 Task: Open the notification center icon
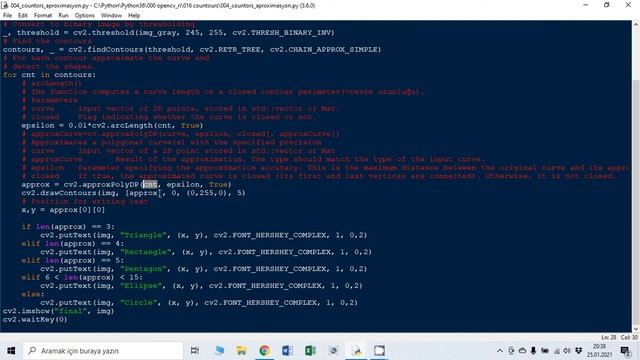625,351
